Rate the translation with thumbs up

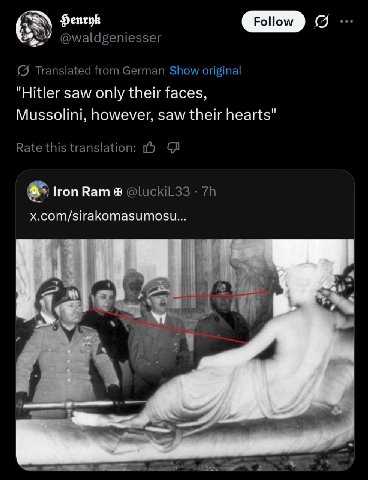149,147
